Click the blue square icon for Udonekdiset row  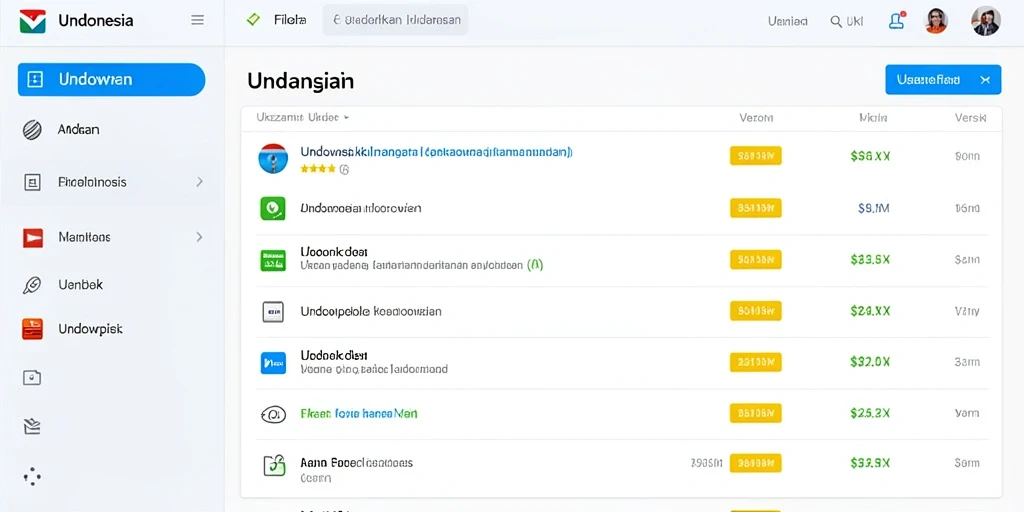(x=273, y=362)
